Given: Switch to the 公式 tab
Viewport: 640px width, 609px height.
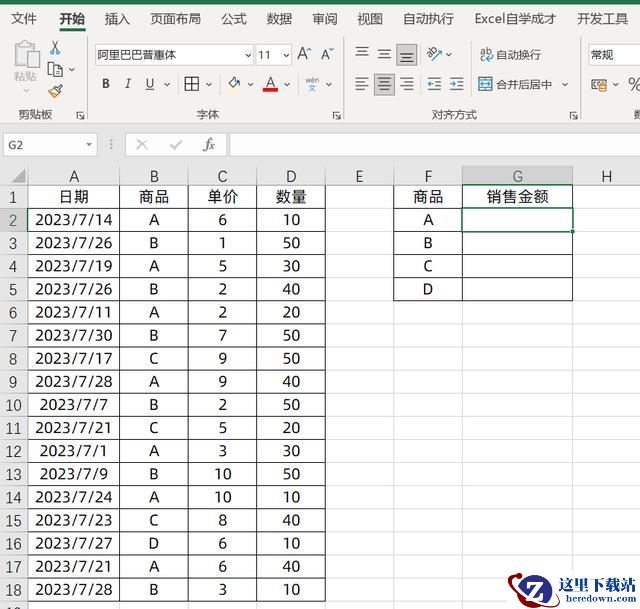Looking at the screenshot, I should click(x=234, y=19).
